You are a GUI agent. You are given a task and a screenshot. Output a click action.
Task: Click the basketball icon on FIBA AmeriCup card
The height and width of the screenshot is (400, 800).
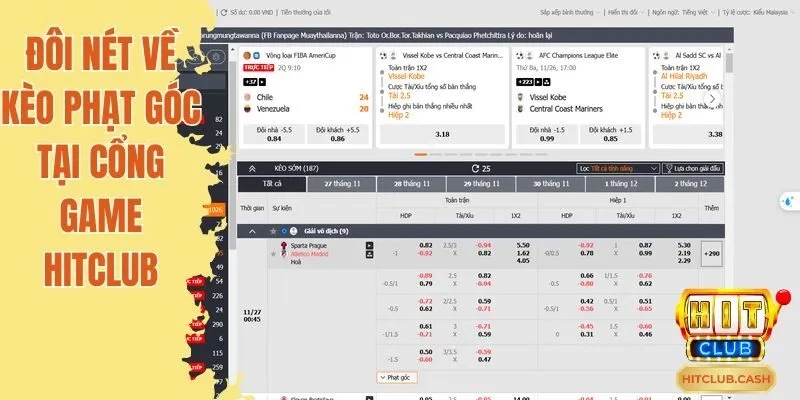point(247,55)
